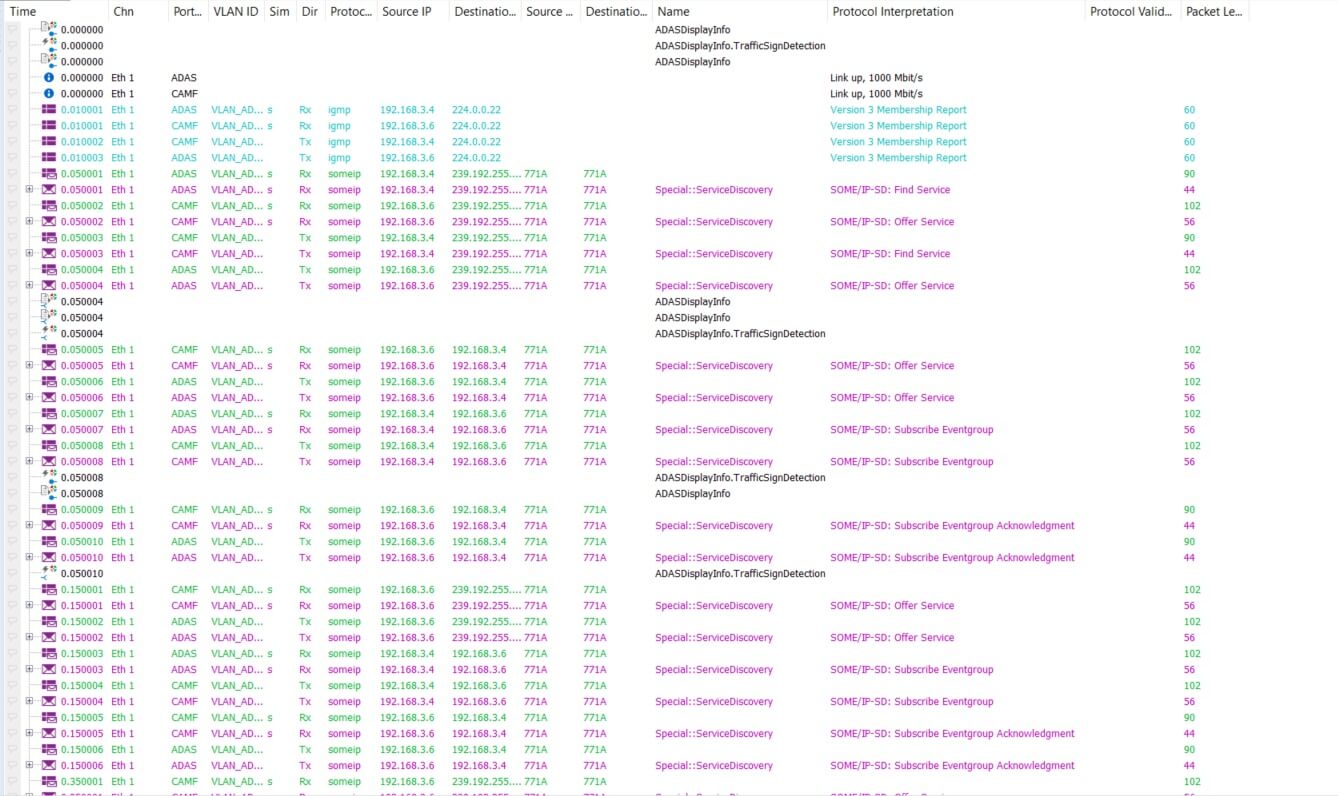
Task: Expand the 0.050002 Offer Service message
Action: (x=30, y=222)
